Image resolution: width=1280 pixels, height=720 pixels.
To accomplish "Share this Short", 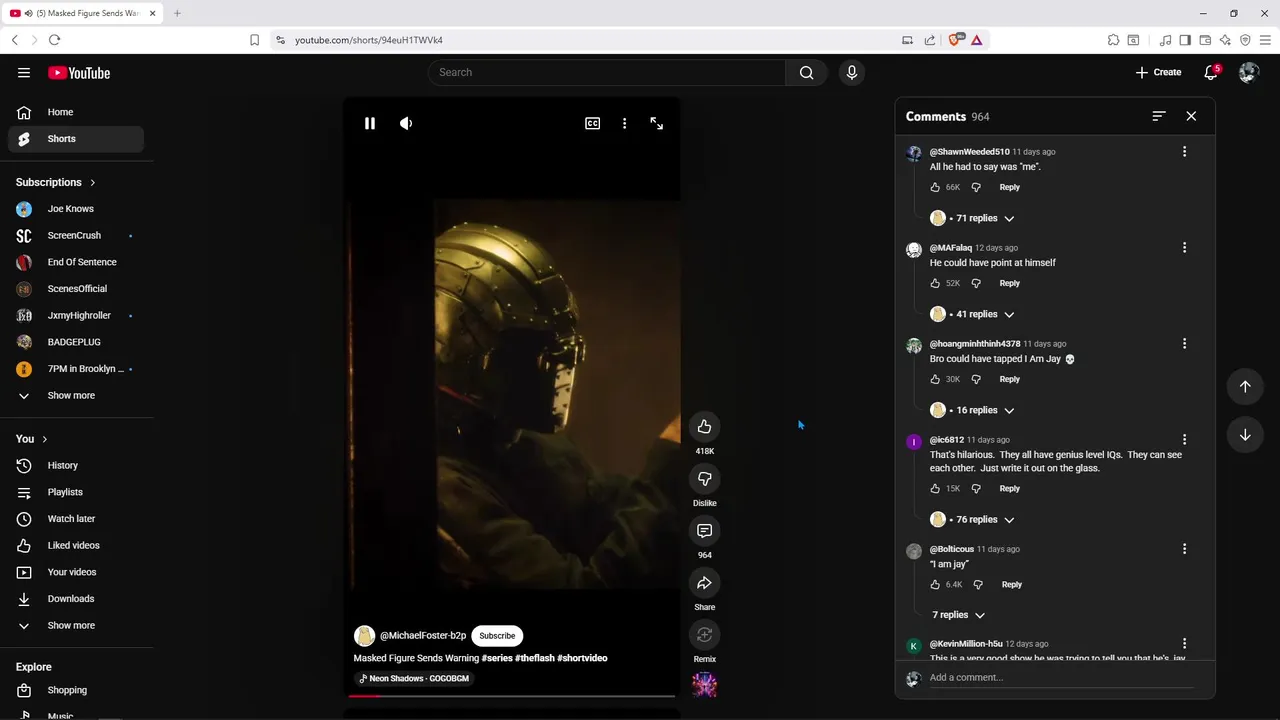I will coord(704,583).
